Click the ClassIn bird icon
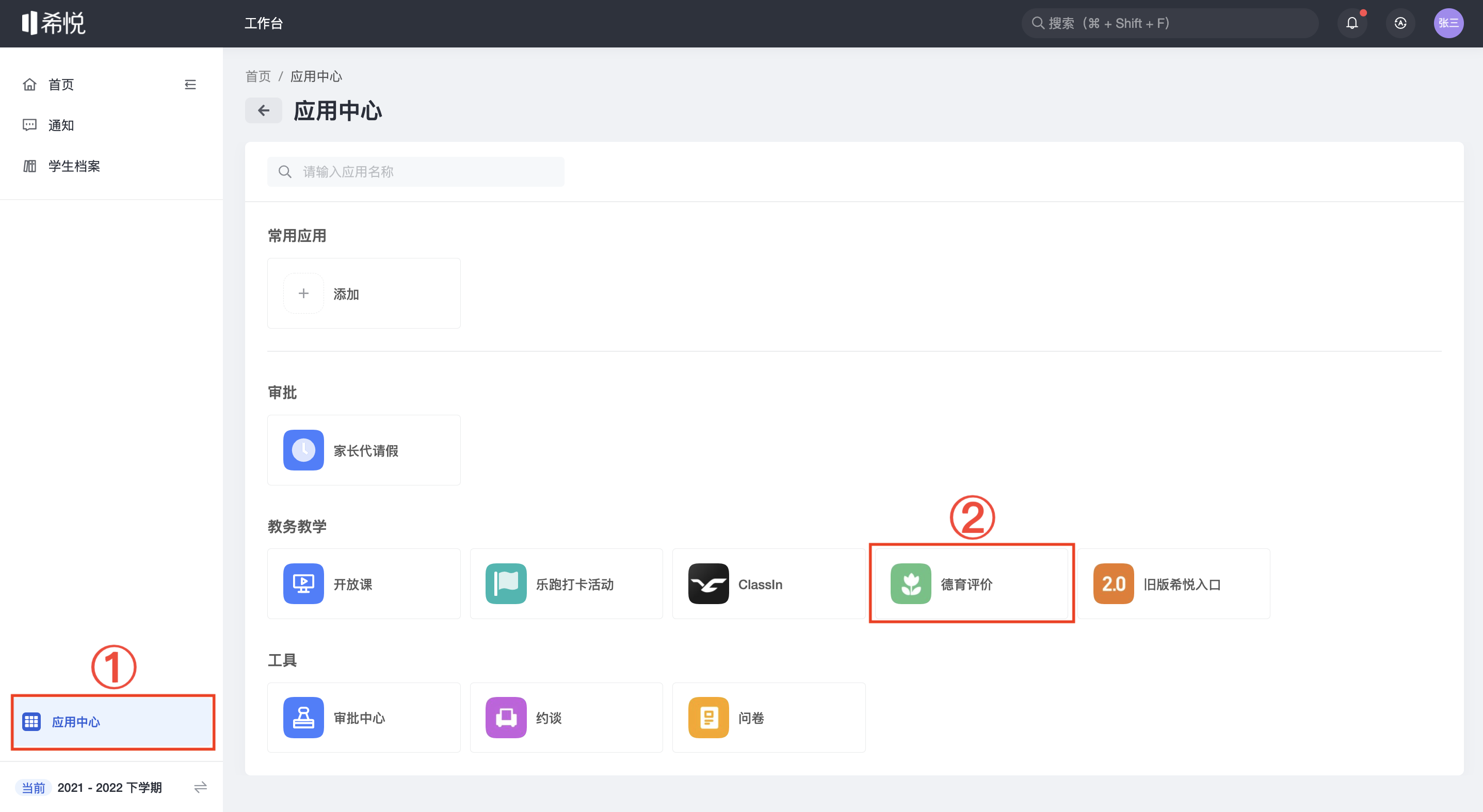Screen dimensions: 1483x812 [x=708, y=583]
